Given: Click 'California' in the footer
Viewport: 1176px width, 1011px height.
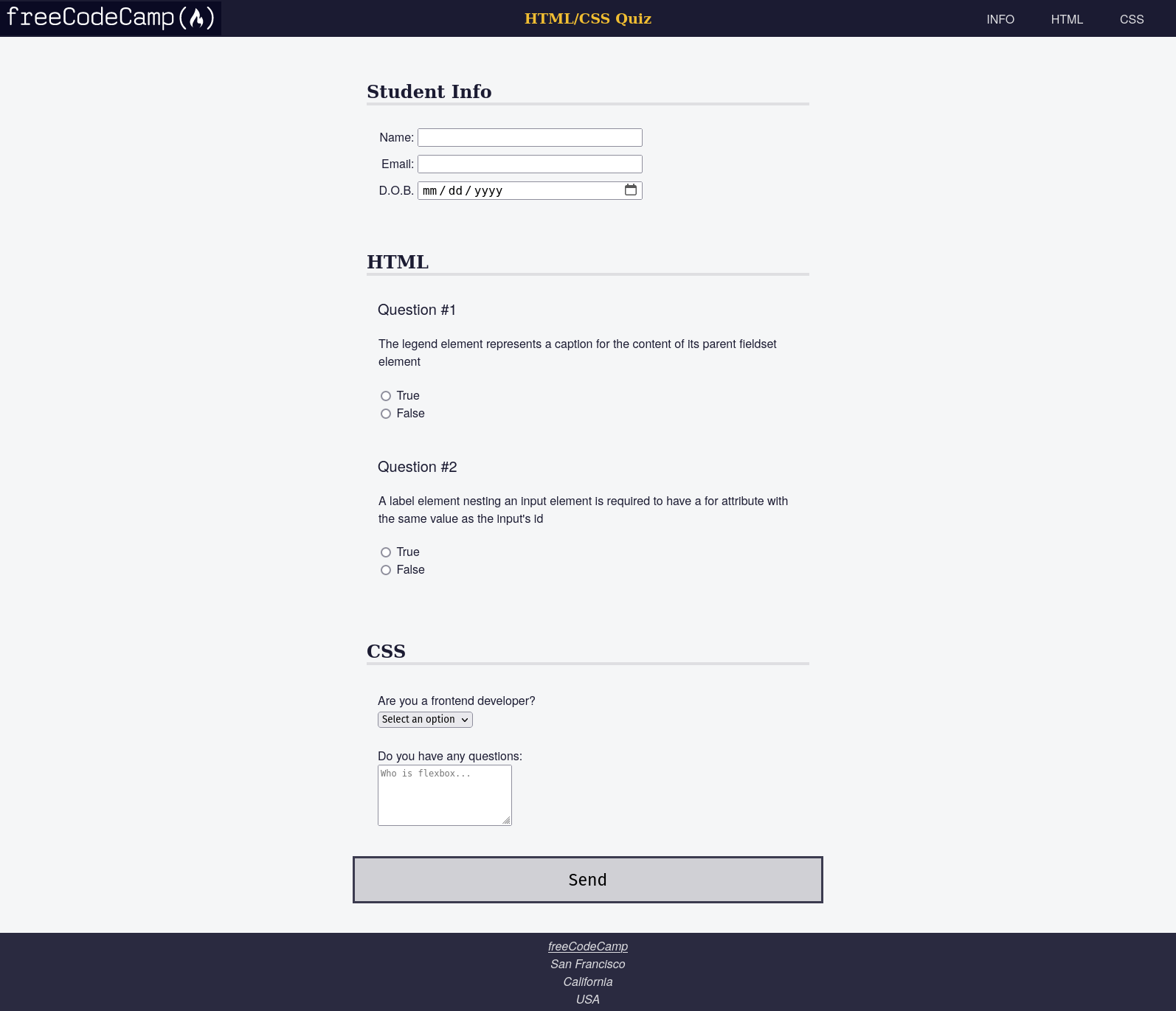Looking at the screenshot, I should pyautogui.click(x=588, y=982).
